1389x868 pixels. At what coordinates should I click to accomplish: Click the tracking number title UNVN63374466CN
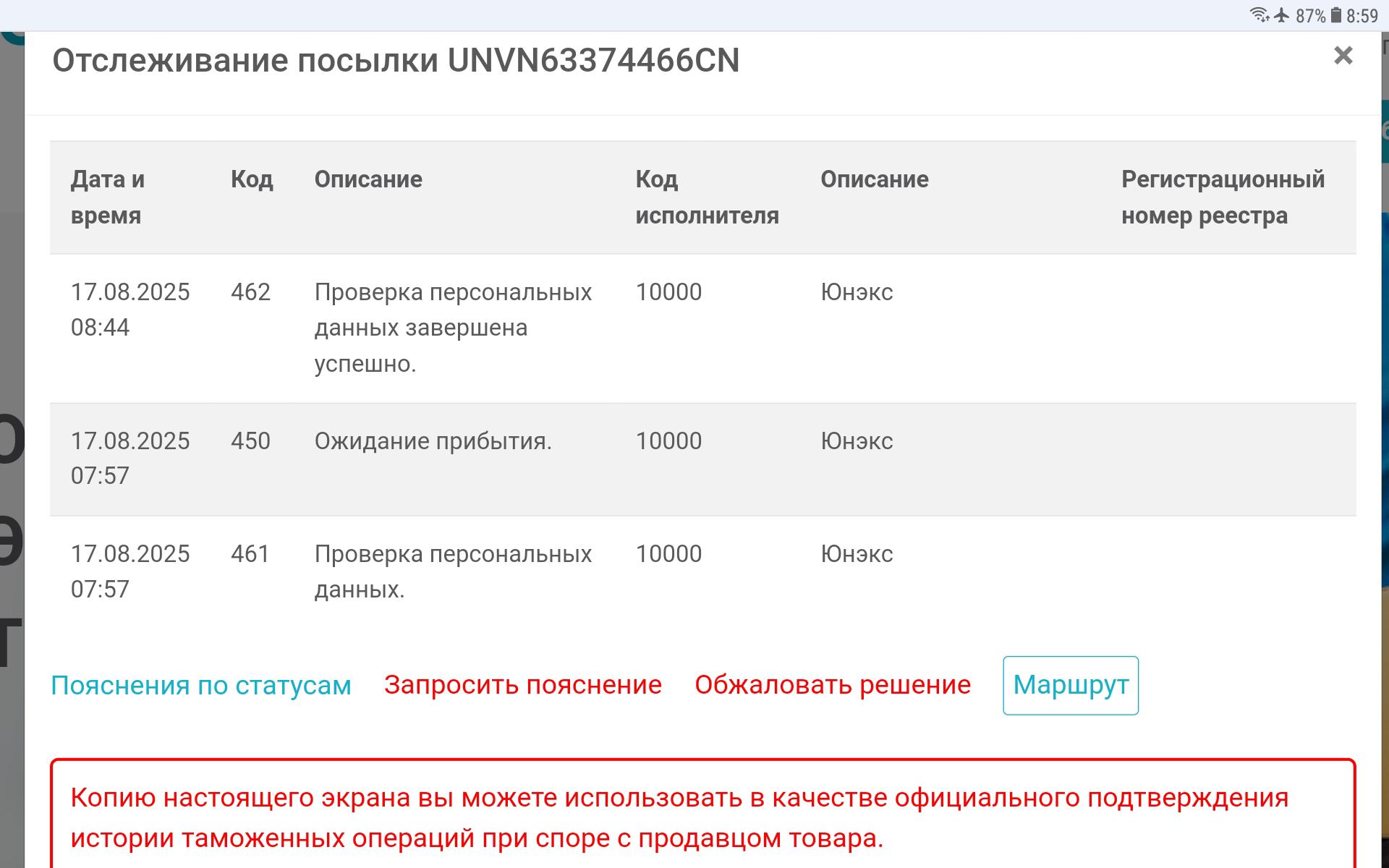click(593, 61)
